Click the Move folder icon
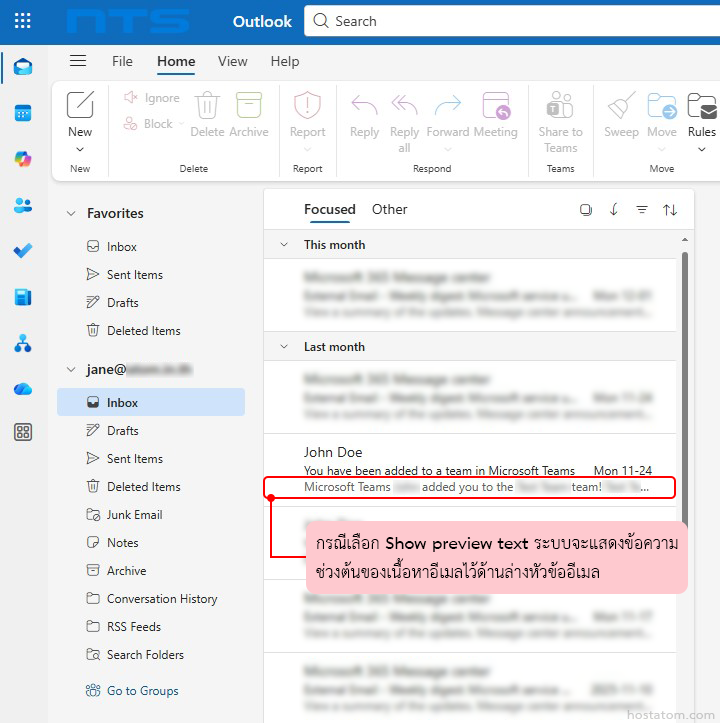Screen dimensions: 720x723 click(x=662, y=105)
